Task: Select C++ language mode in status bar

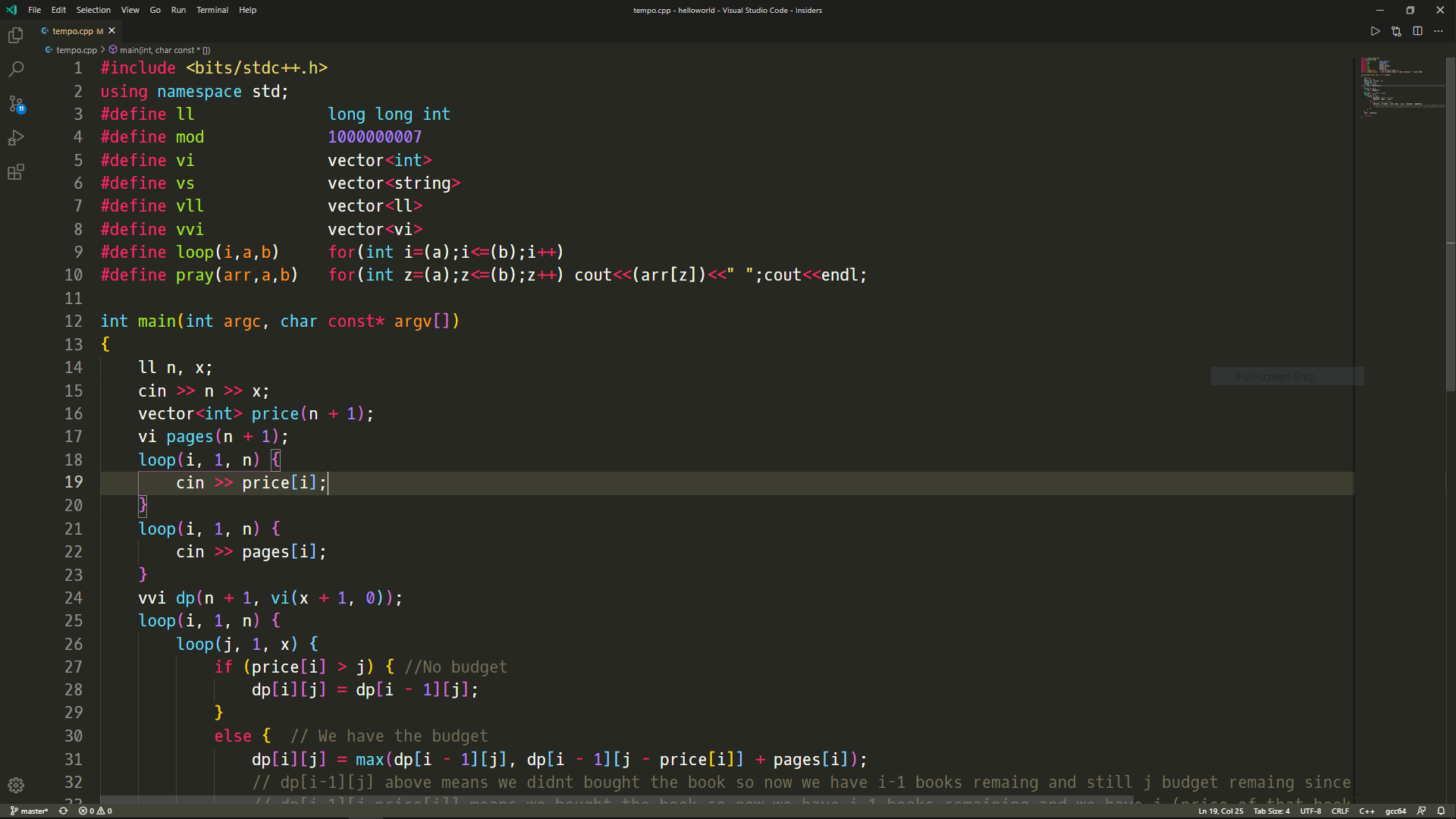Action: point(1367,811)
